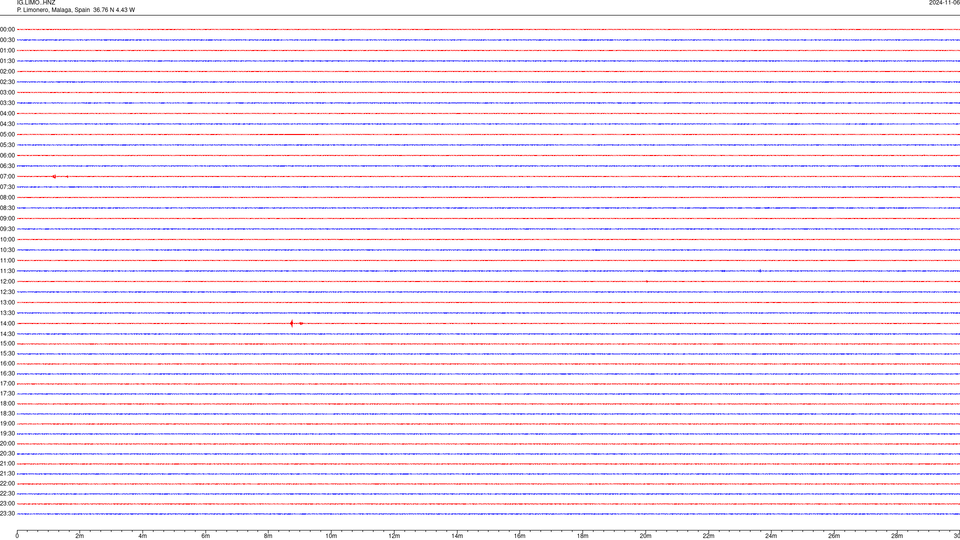Click the 28m tick label on the minute axis
The height and width of the screenshot is (540, 960).
click(x=897, y=536)
